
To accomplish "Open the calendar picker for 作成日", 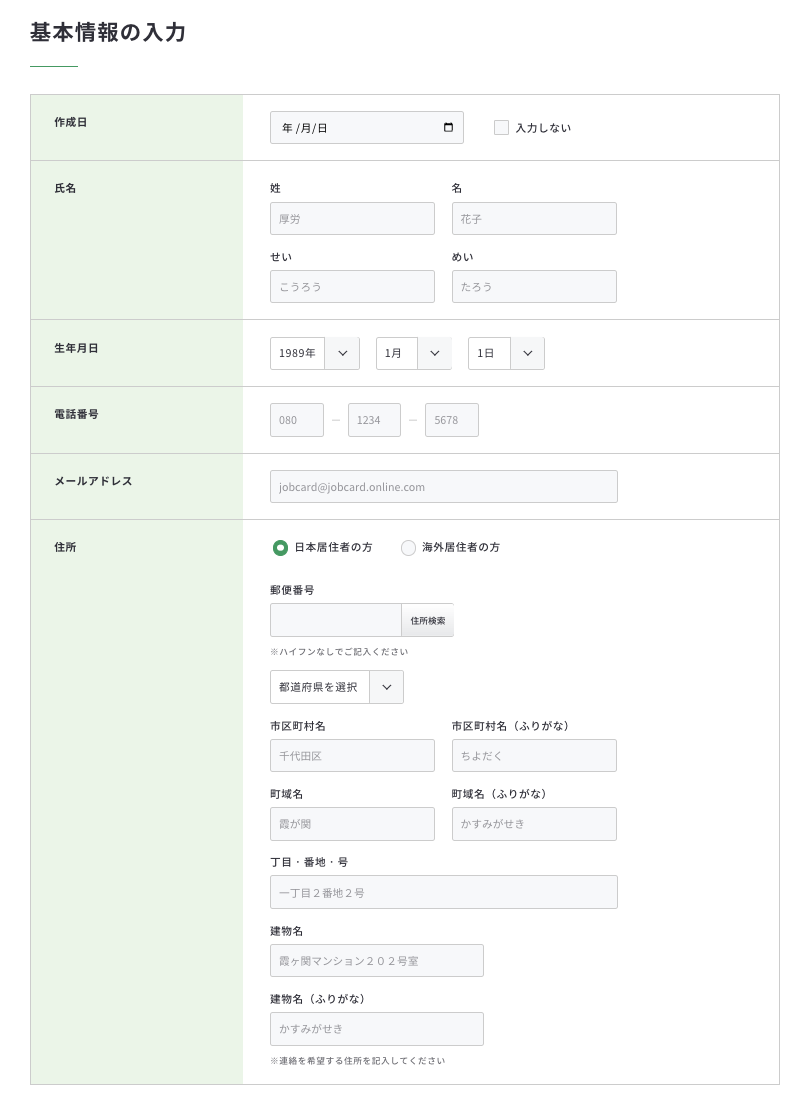I will [448, 127].
